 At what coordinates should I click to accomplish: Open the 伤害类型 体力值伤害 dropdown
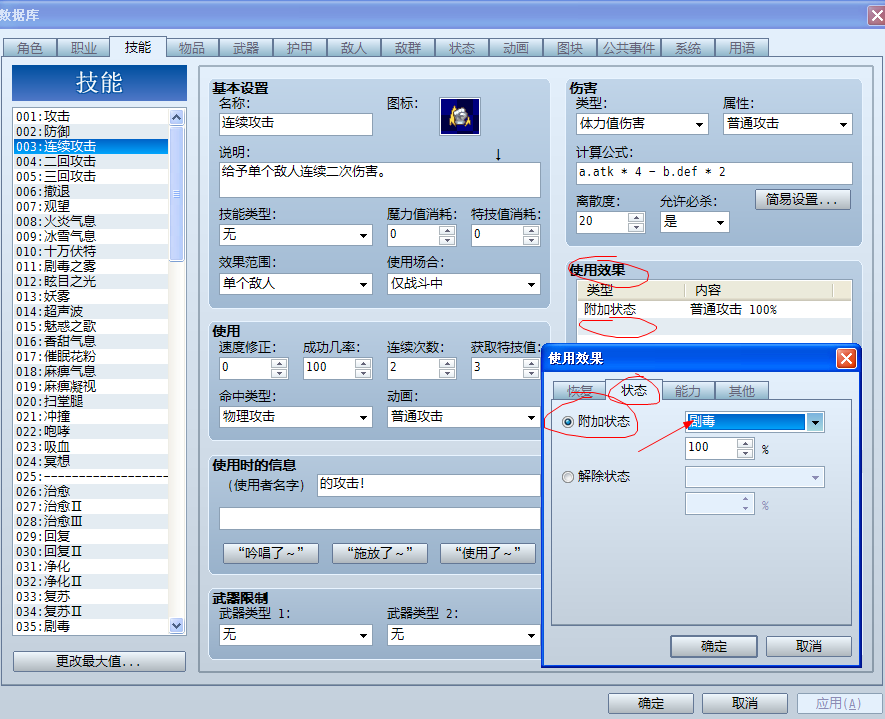pos(699,125)
